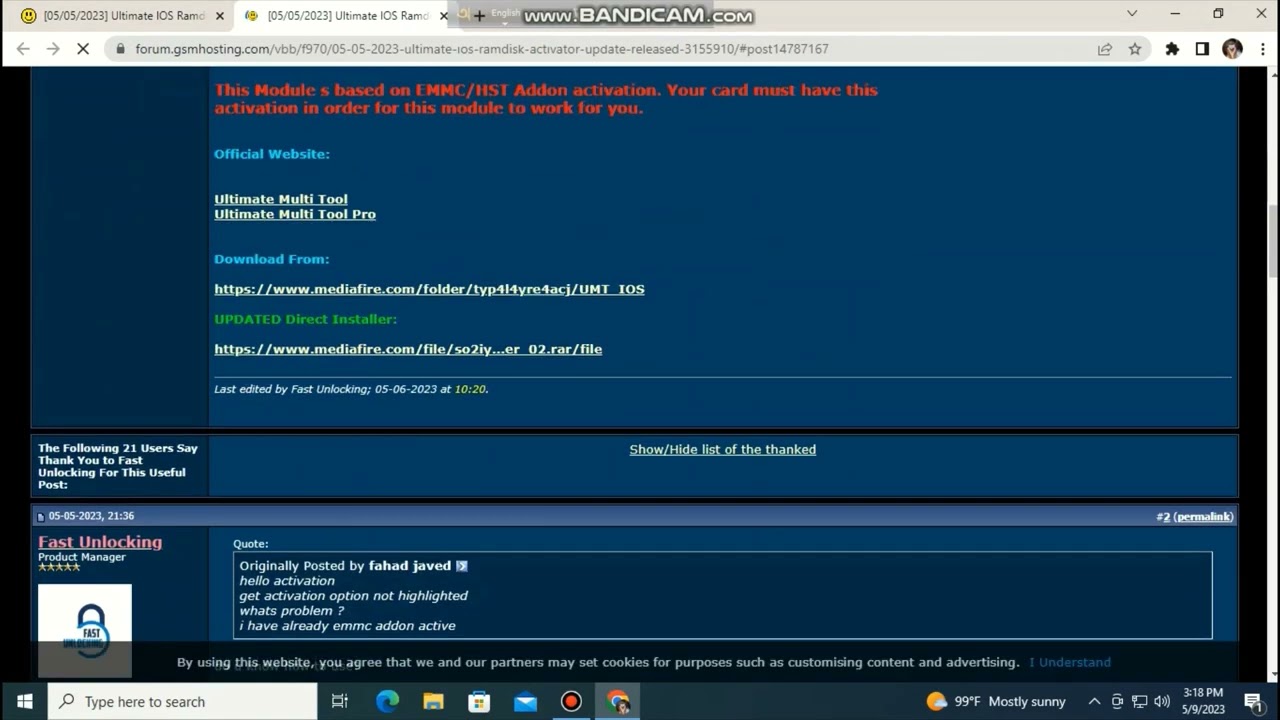Click quoted text 'hello activation'

[287, 581]
